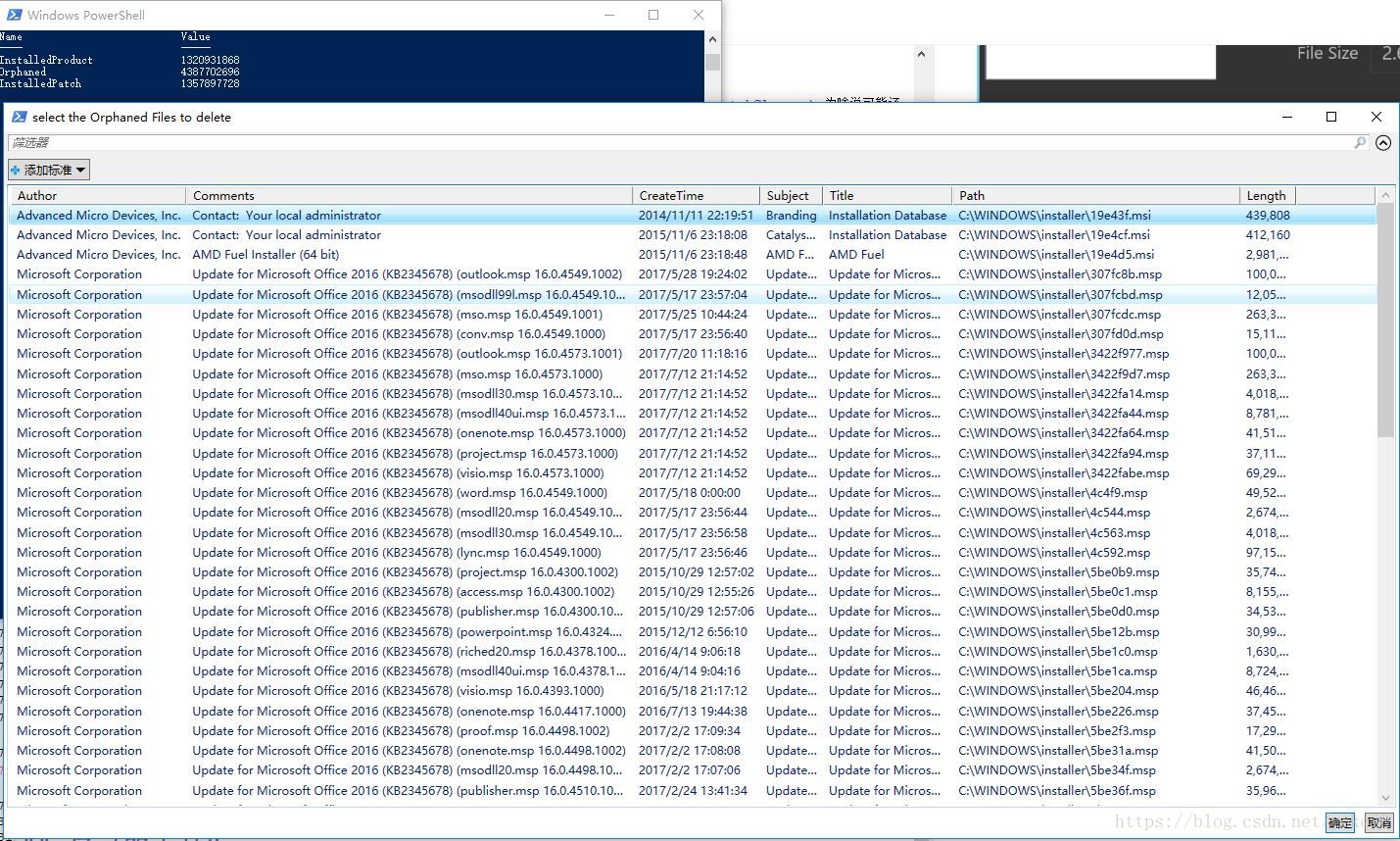Screen dimensions: 1400x841
Task: Select row with path 19e43f.msi
Action: click(x=692, y=215)
